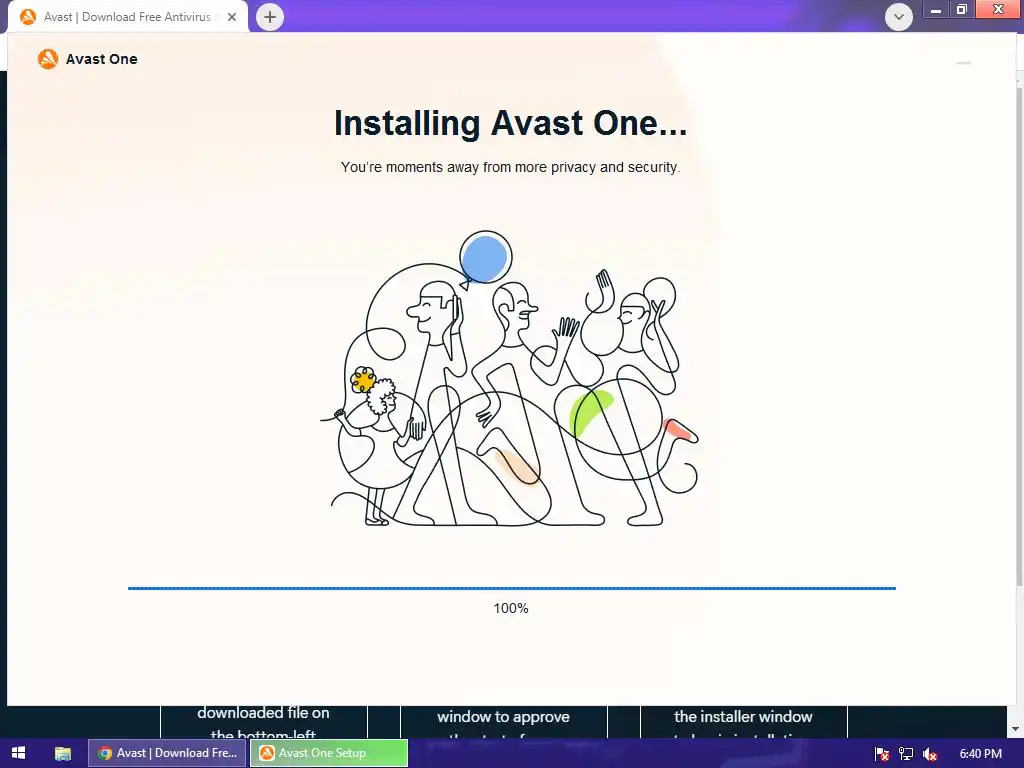Click the privacy and security subtitle text
1024x768 pixels.
point(510,167)
